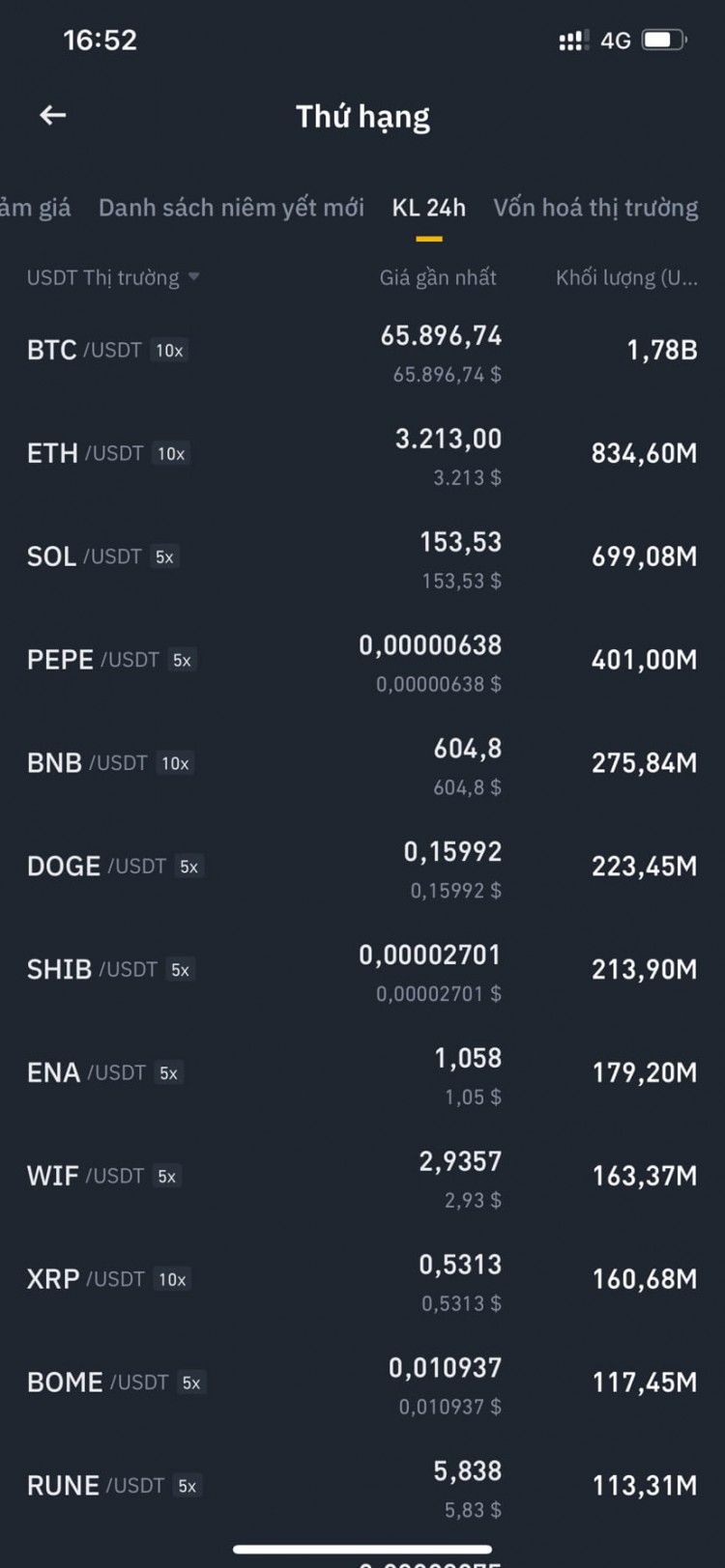Select the KL 24h tab

click(x=429, y=208)
